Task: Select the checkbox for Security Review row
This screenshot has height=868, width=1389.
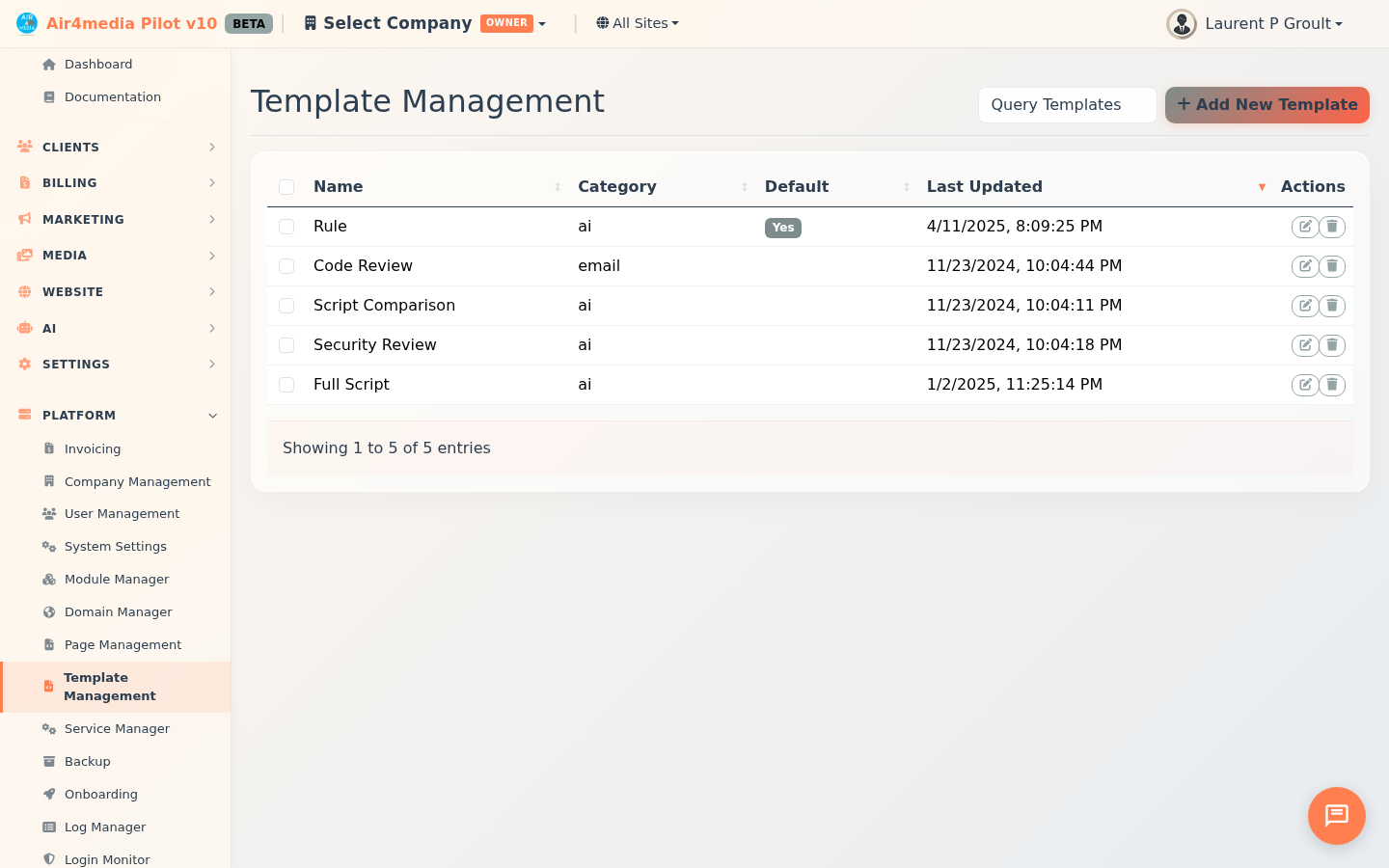Action: coord(286,344)
